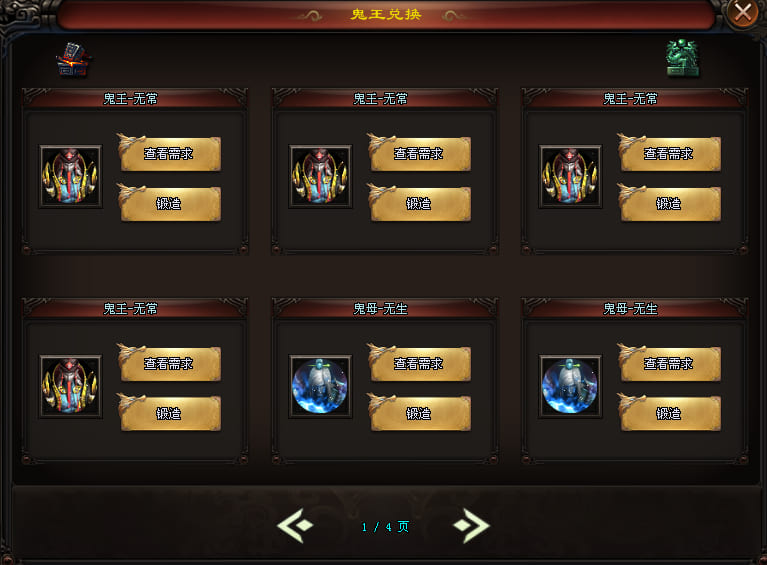Select the bottom-left 鬼王-无常 portrait
Viewport: 767px width, 565px height.
point(71,386)
